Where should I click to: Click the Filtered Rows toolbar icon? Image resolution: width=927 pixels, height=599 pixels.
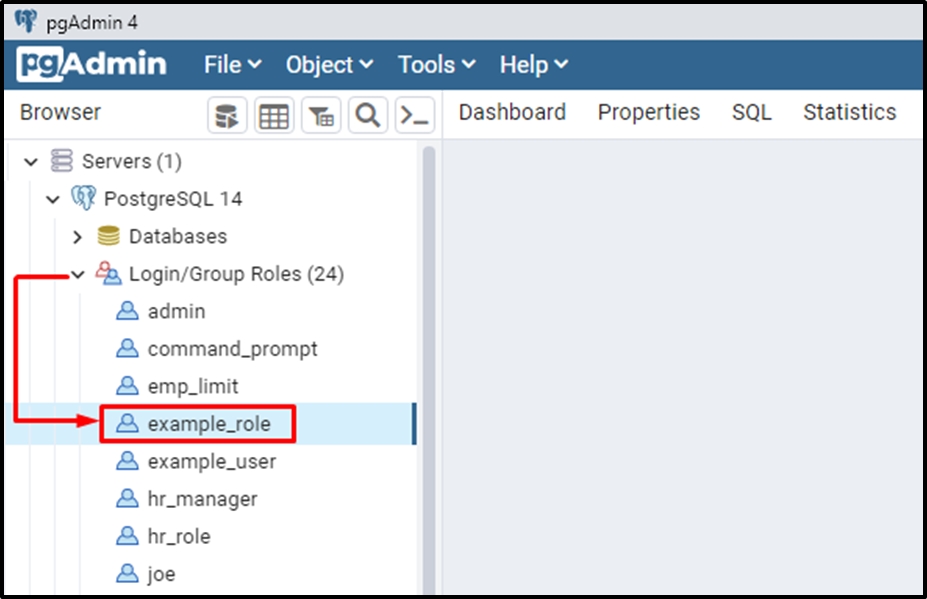coord(321,116)
